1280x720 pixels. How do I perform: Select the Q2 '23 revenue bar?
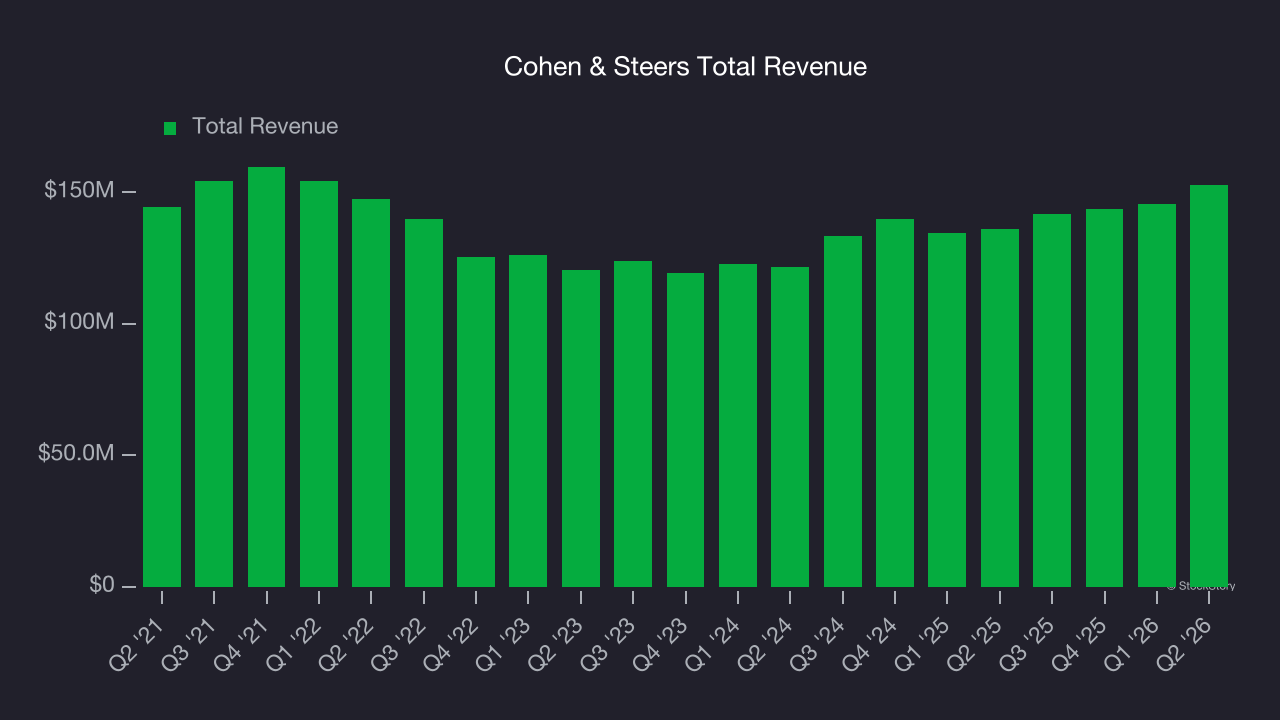click(581, 428)
